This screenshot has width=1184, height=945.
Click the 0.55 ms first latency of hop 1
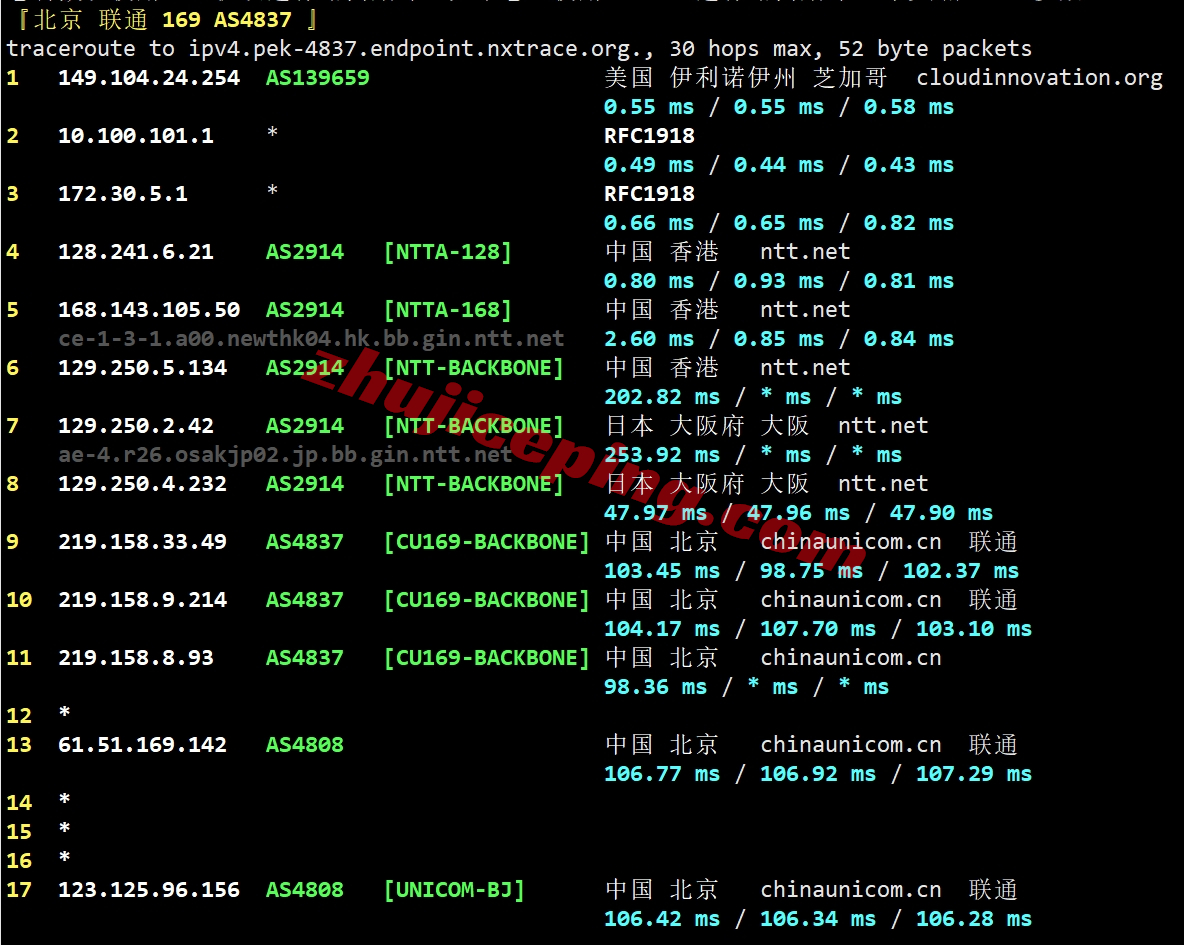(649, 107)
